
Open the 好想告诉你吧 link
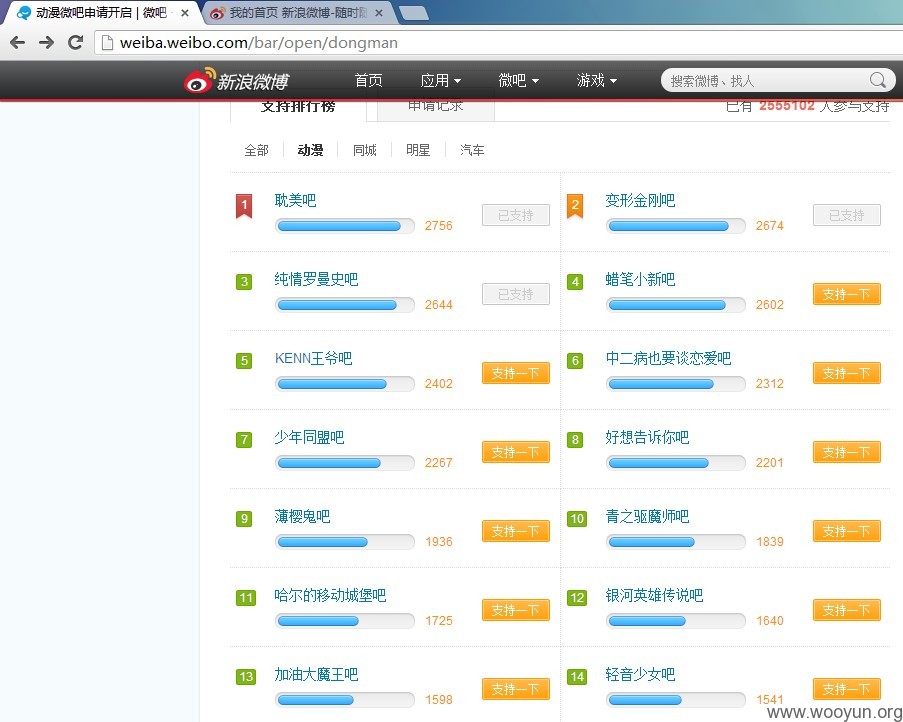pyautogui.click(x=647, y=437)
